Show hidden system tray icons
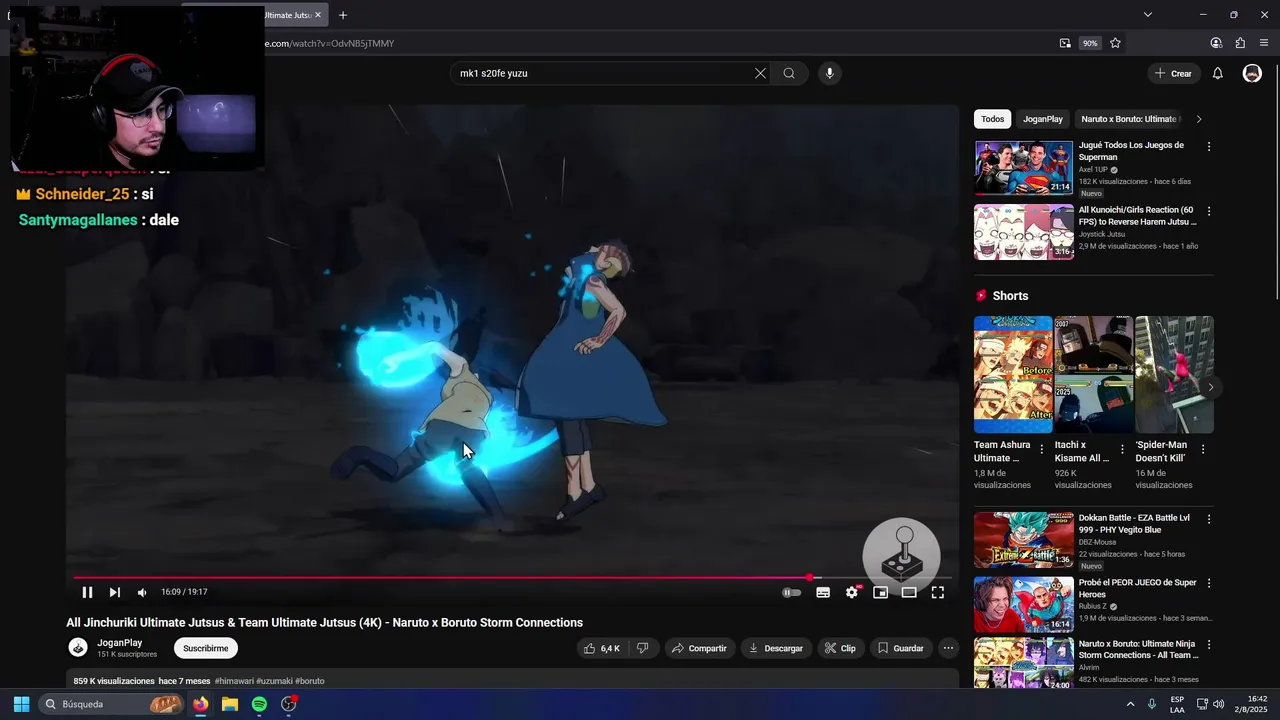 [x=1130, y=704]
